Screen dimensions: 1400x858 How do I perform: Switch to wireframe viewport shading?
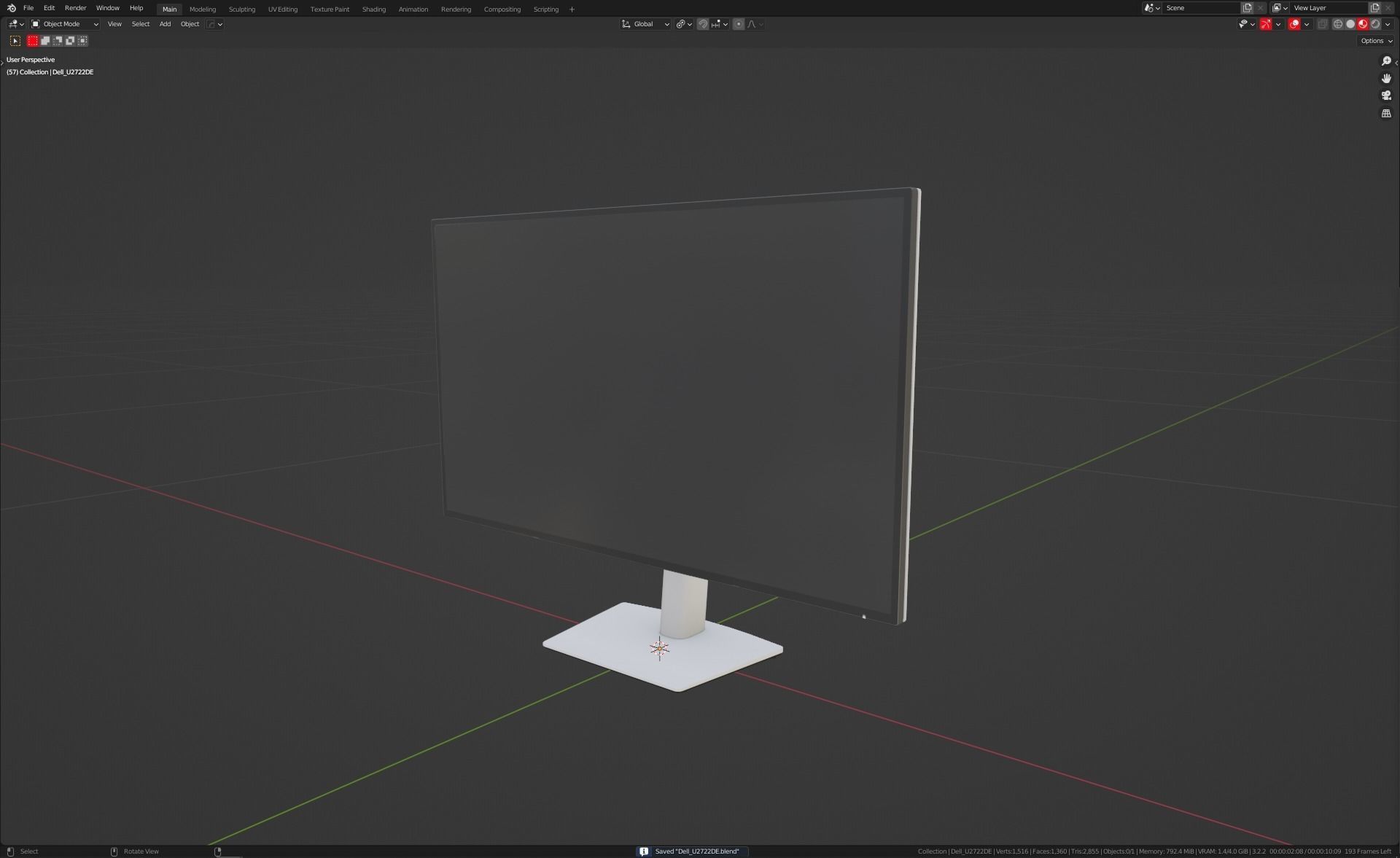(1338, 24)
